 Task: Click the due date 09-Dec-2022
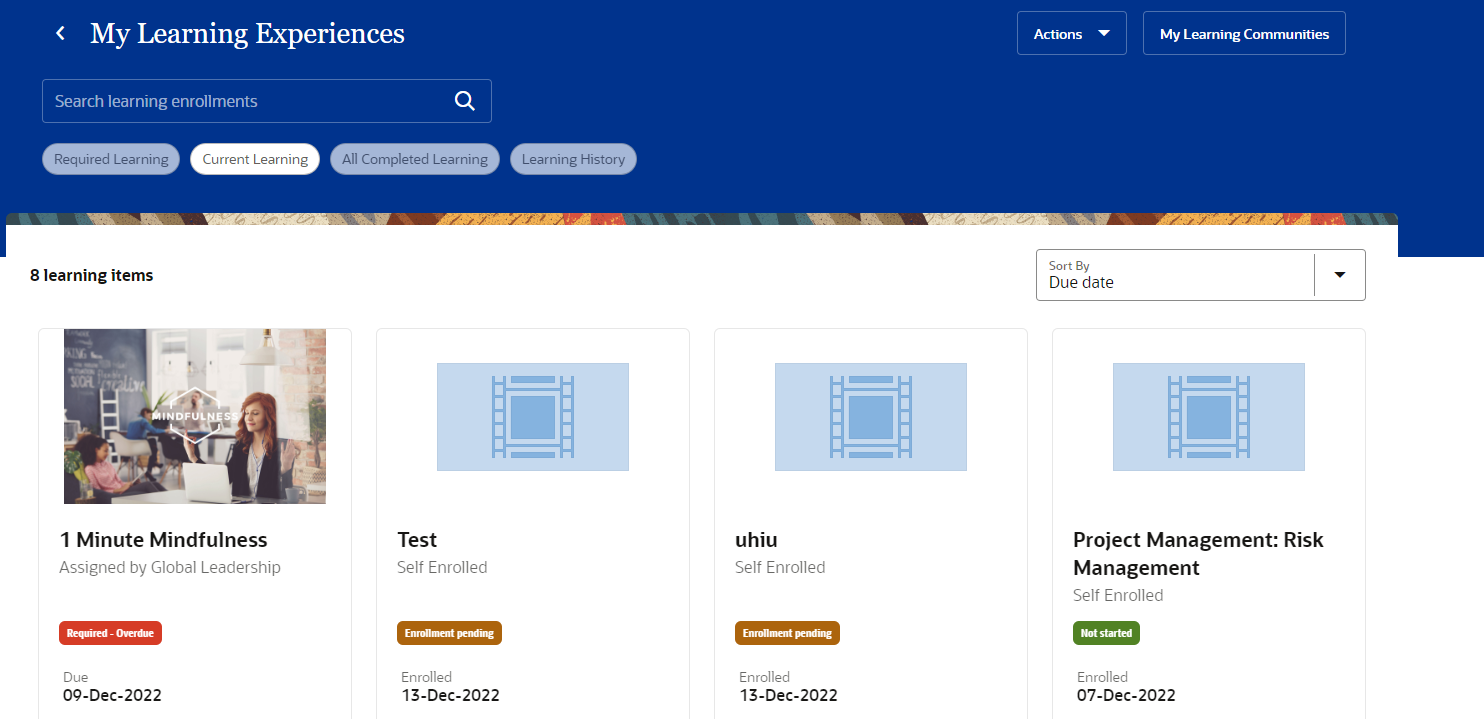pyautogui.click(x=112, y=695)
